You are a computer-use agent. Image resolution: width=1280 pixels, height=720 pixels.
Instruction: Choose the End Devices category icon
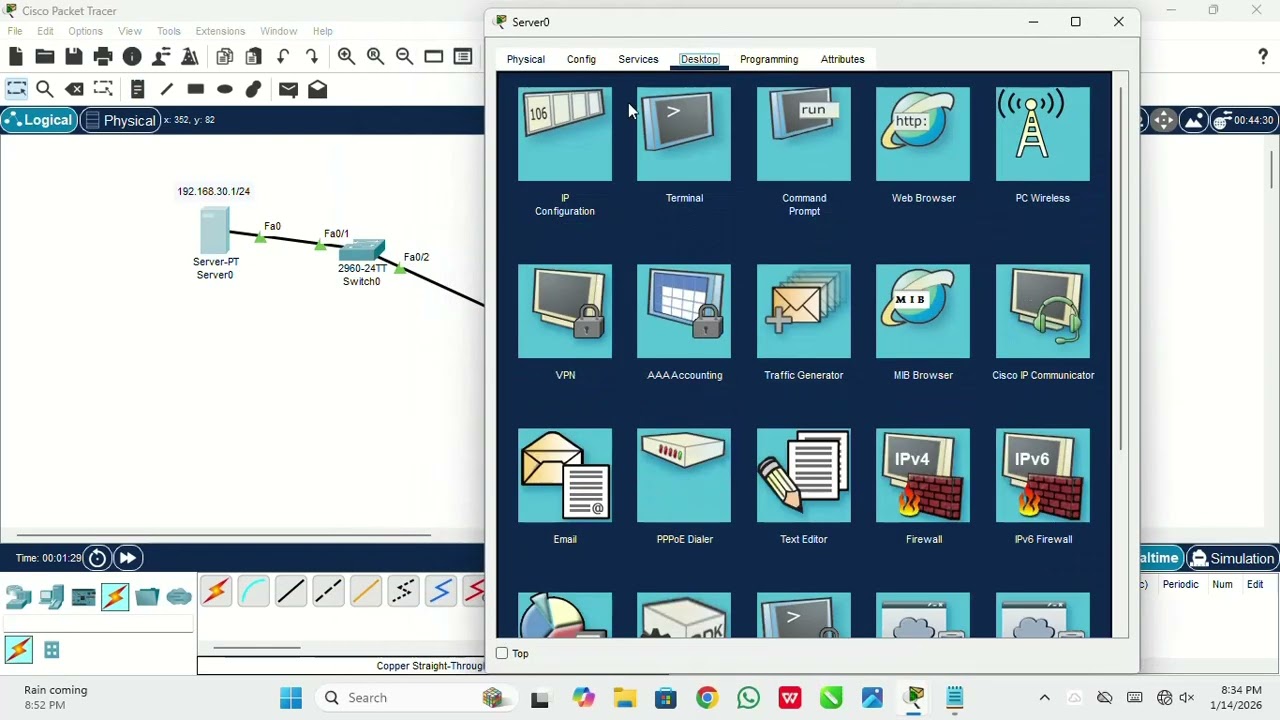point(51,597)
